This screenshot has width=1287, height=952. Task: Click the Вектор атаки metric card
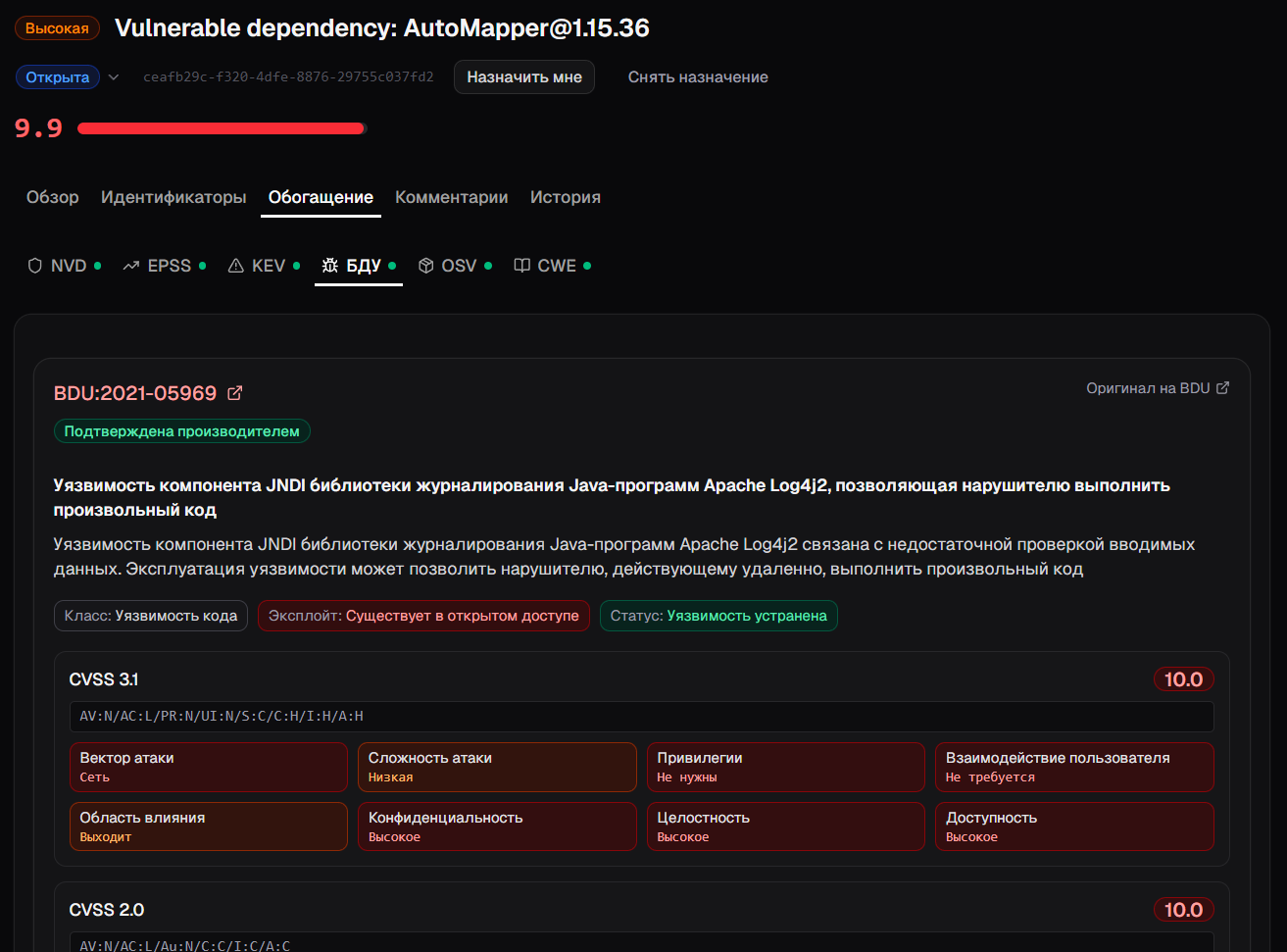click(209, 767)
